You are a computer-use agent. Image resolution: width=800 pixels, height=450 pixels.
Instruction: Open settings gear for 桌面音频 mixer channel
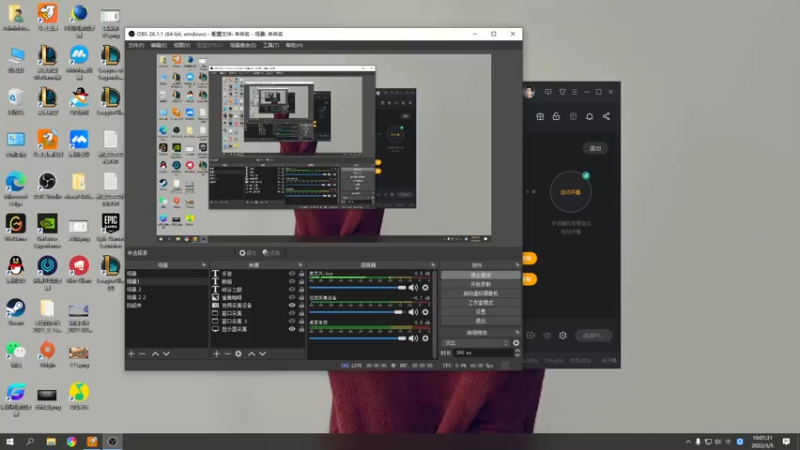point(425,338)
